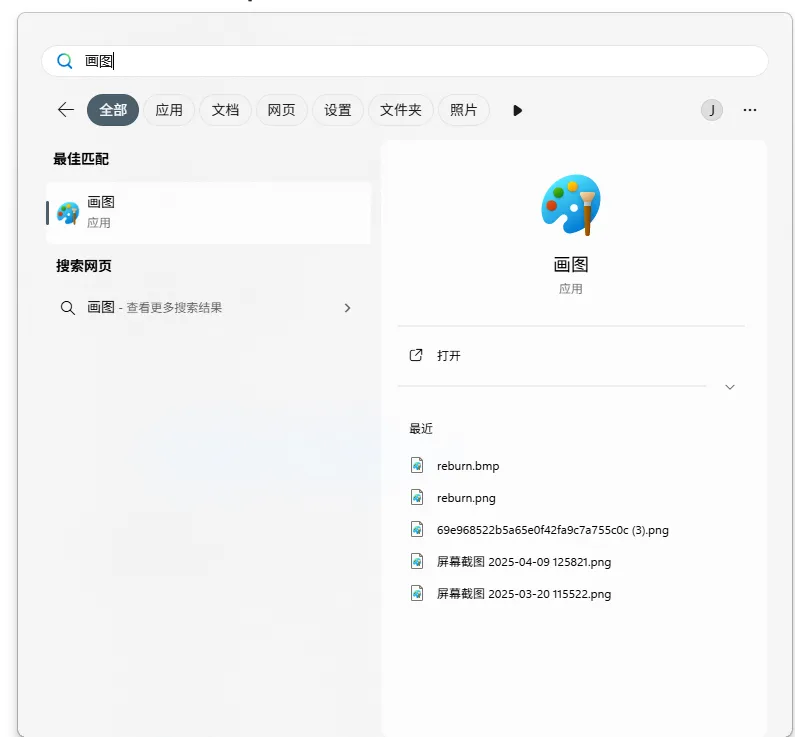Click the 最近 recent files heading
This screenshot has height=737, width=795.
421,429
